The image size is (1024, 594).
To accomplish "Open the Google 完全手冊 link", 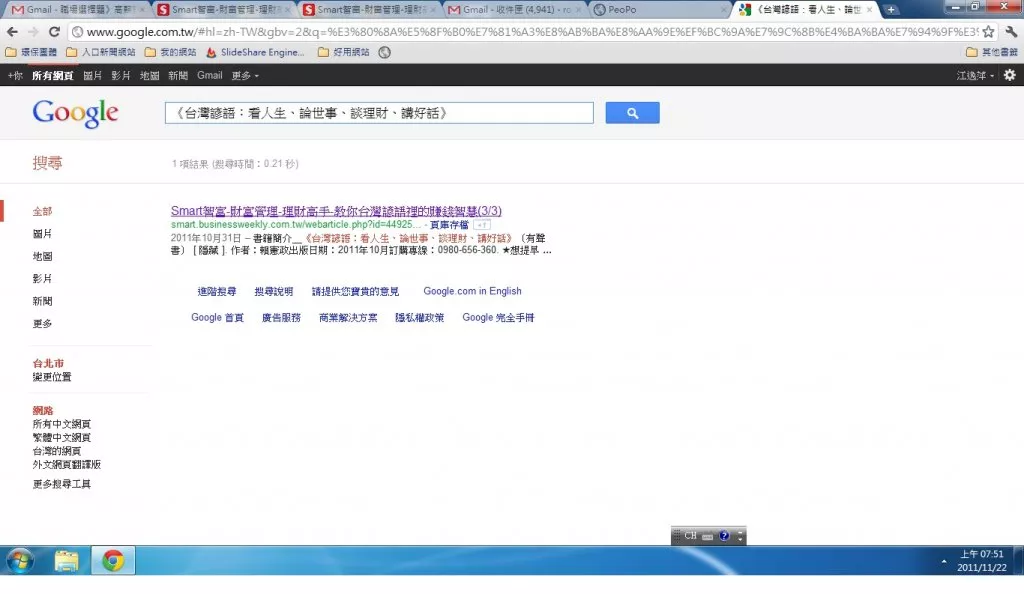I will [x=498, y=318].
